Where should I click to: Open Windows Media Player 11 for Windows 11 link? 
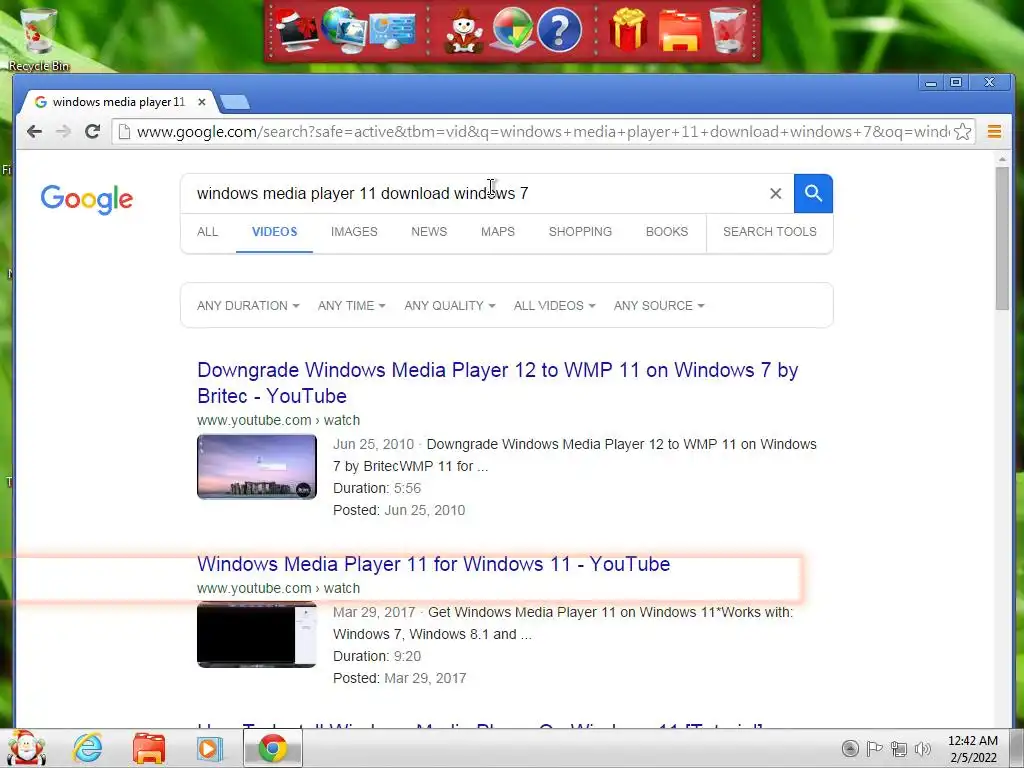coord(434,564)
